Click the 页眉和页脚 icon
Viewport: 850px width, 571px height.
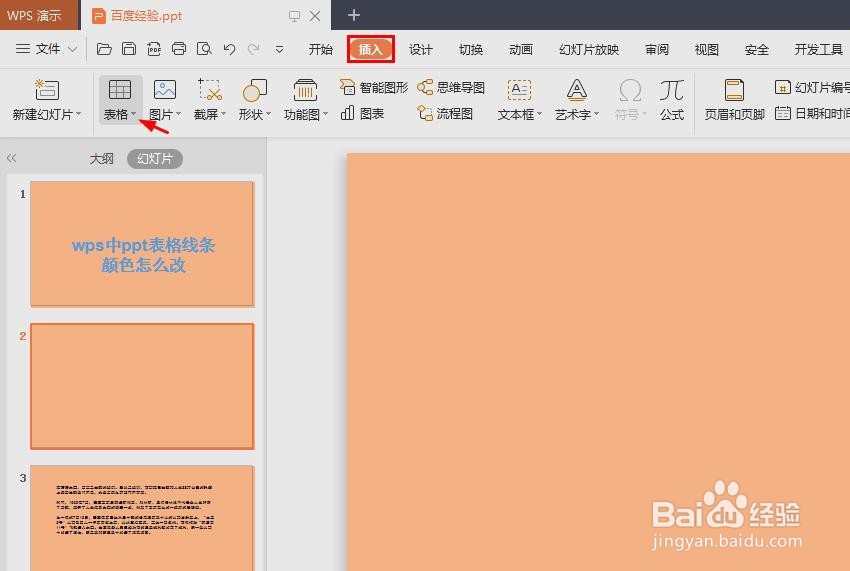734,89
